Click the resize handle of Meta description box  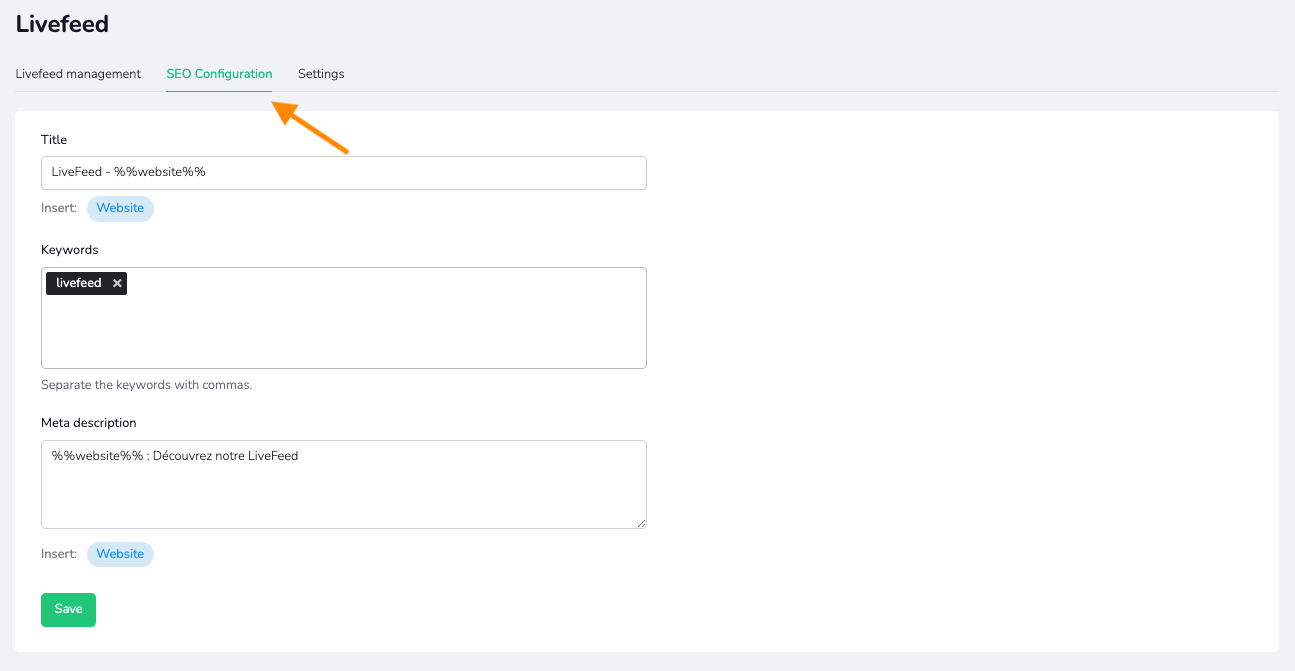640,522
